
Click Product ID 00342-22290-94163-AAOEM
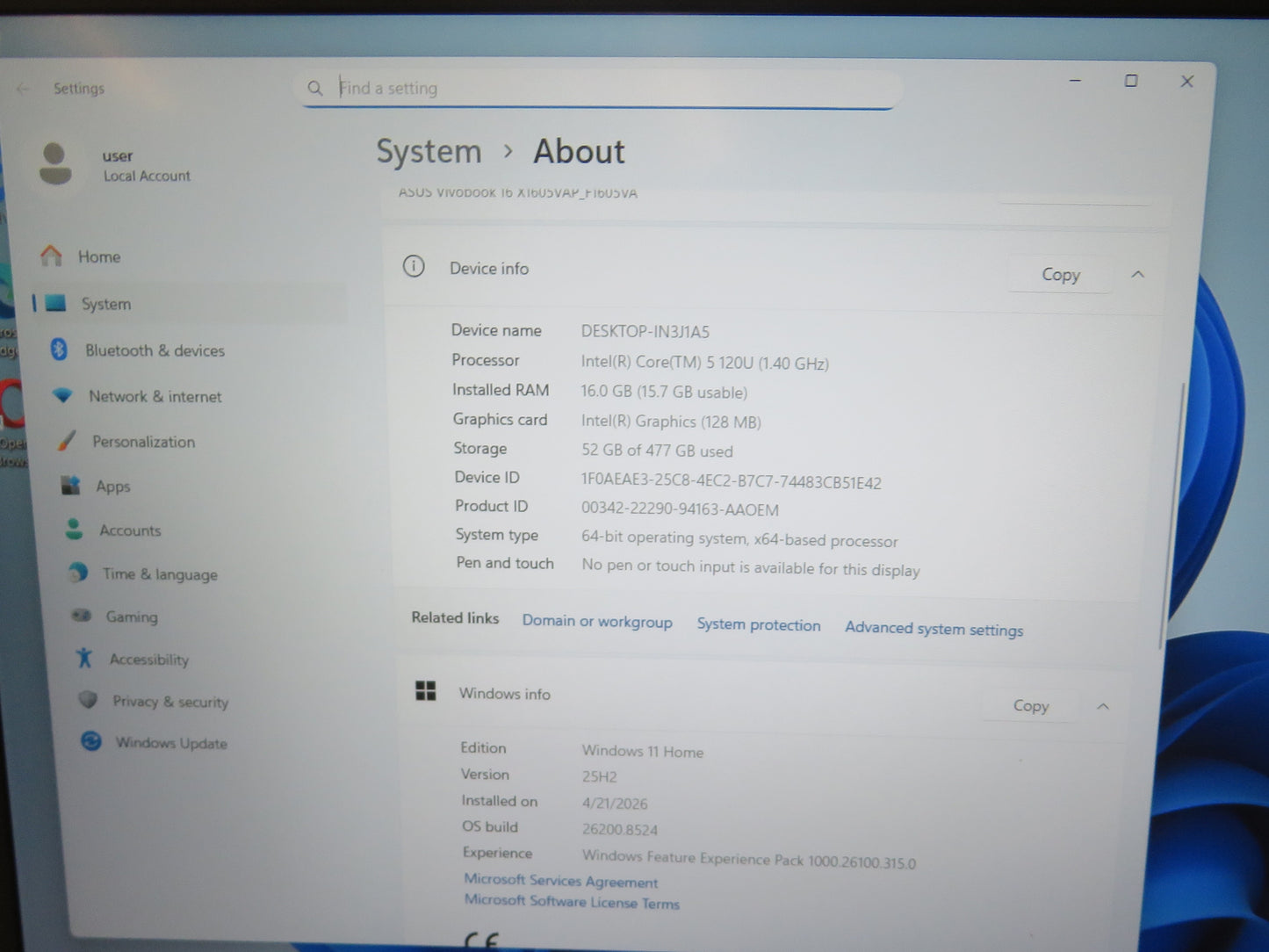tap(680, 509)
